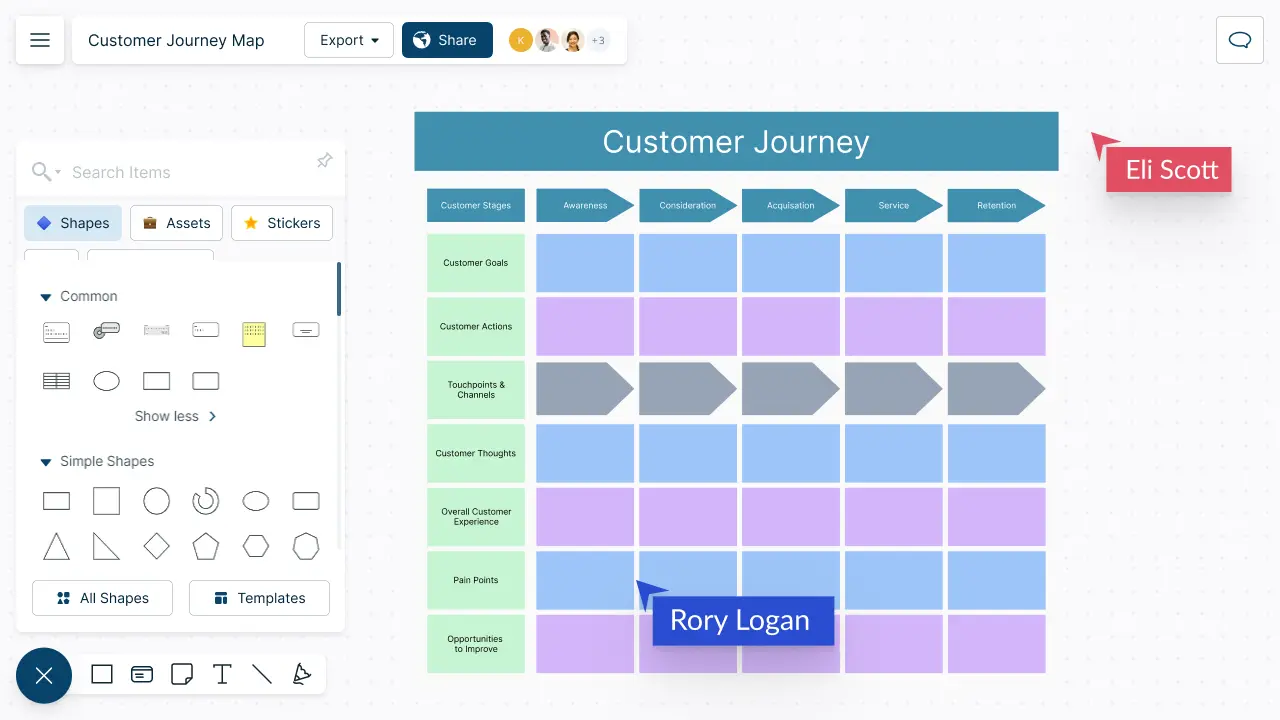
Task: Pick the yellow sticky note shape
Action: click(x=254, y=334)
